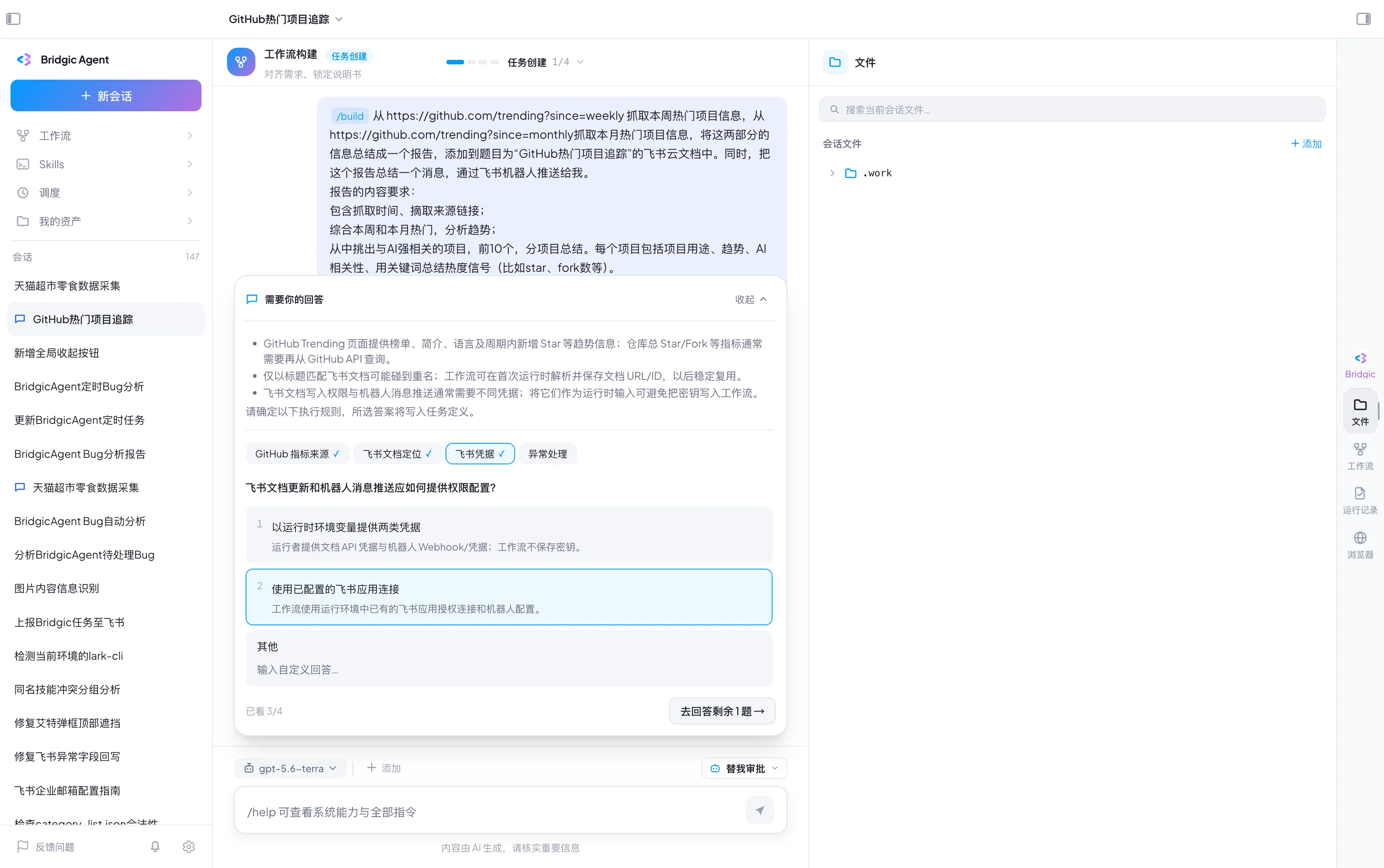Open conversation 图片内容信息识别

point(106,588)
